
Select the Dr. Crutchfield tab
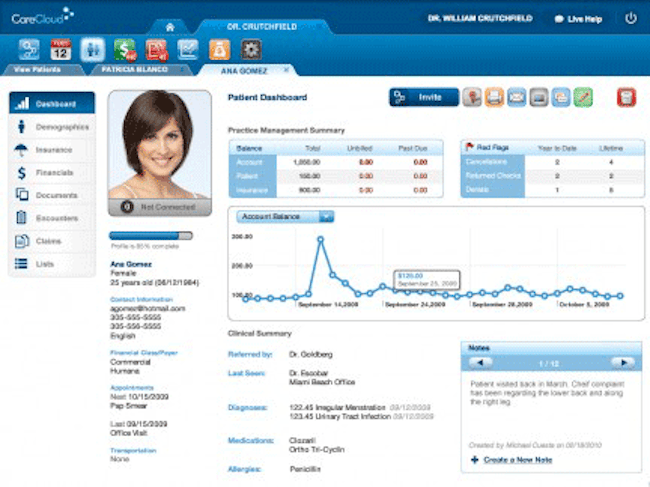tap(262, 27)
